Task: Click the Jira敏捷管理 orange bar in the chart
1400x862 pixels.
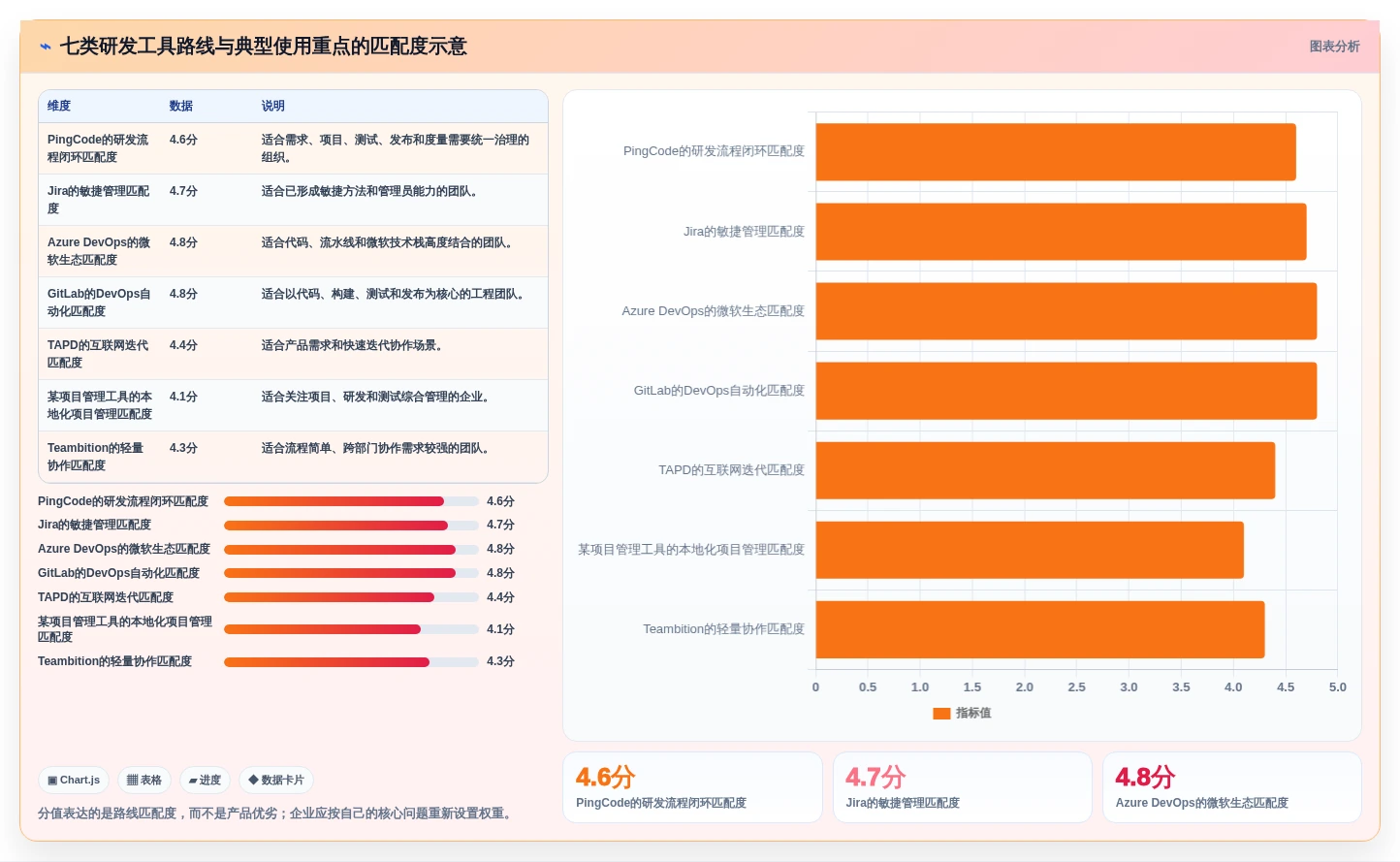Action: point(1061,232)
